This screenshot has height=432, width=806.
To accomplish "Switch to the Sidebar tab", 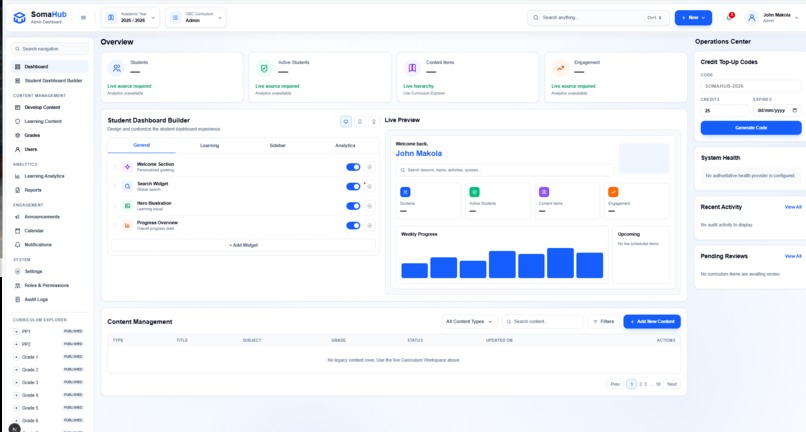I will [x=278, y=146].
